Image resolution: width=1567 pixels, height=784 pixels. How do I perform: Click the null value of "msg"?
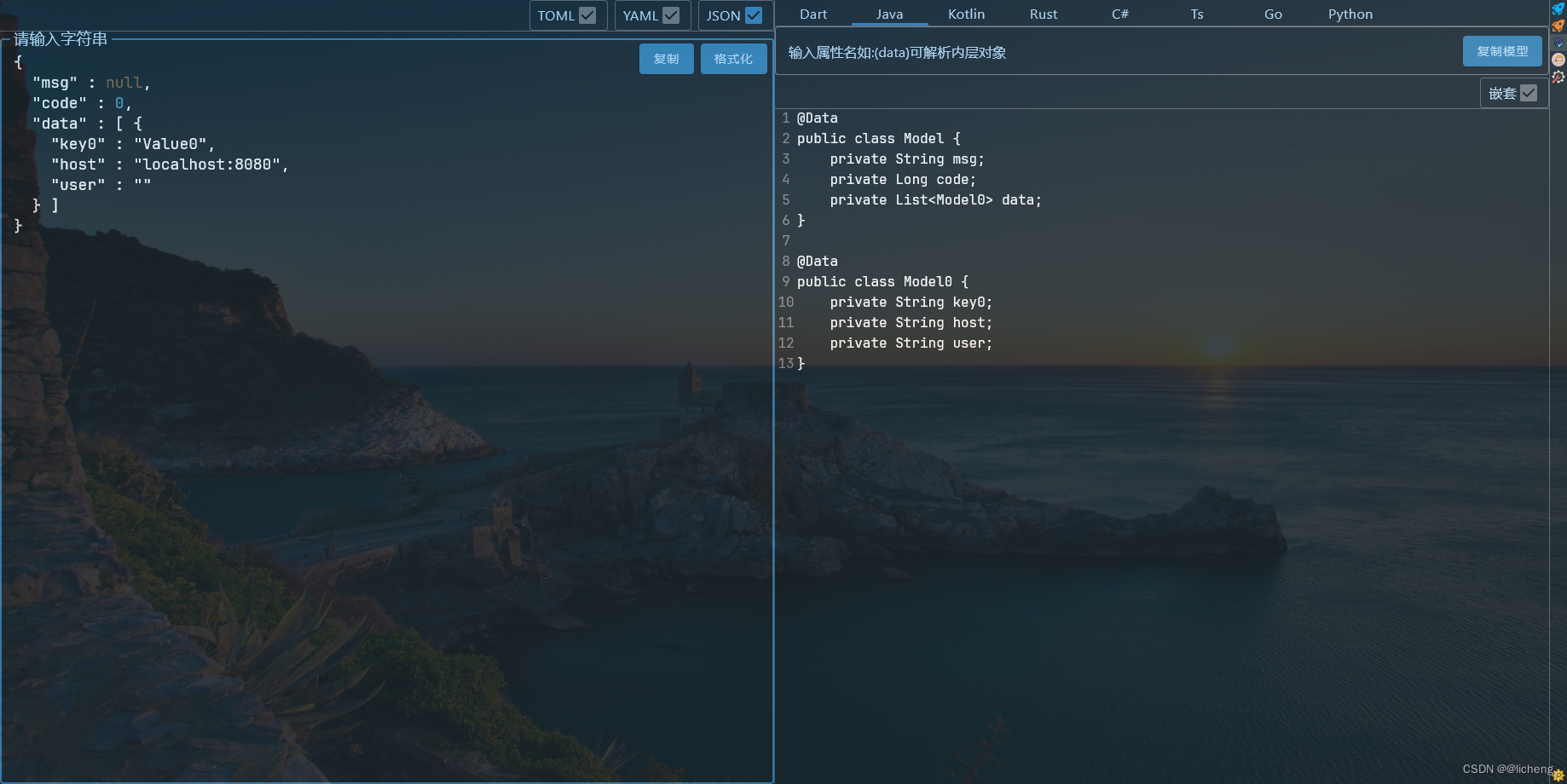(124, 83)
